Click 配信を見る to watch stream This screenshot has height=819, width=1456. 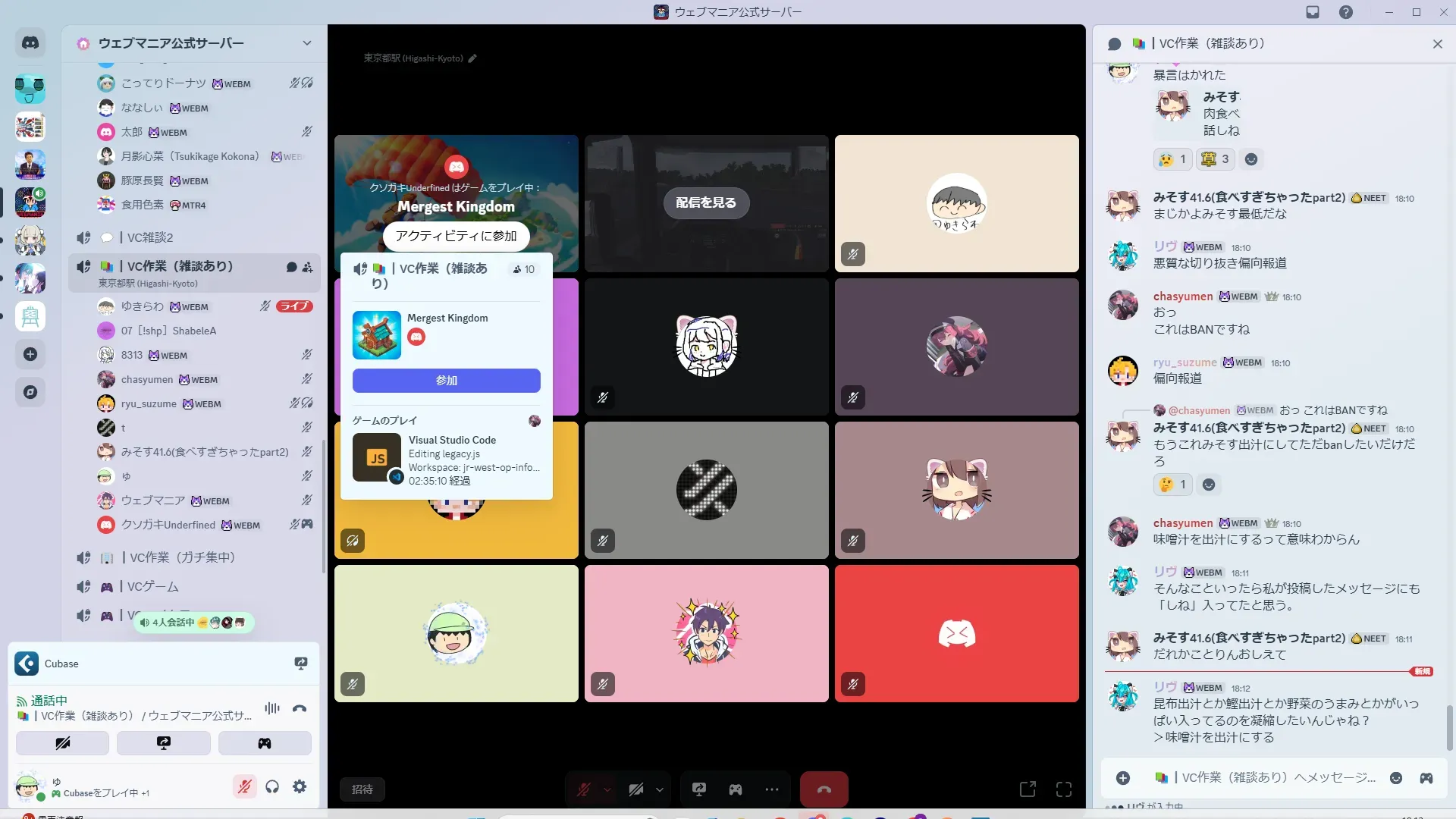tap(705, 202)
